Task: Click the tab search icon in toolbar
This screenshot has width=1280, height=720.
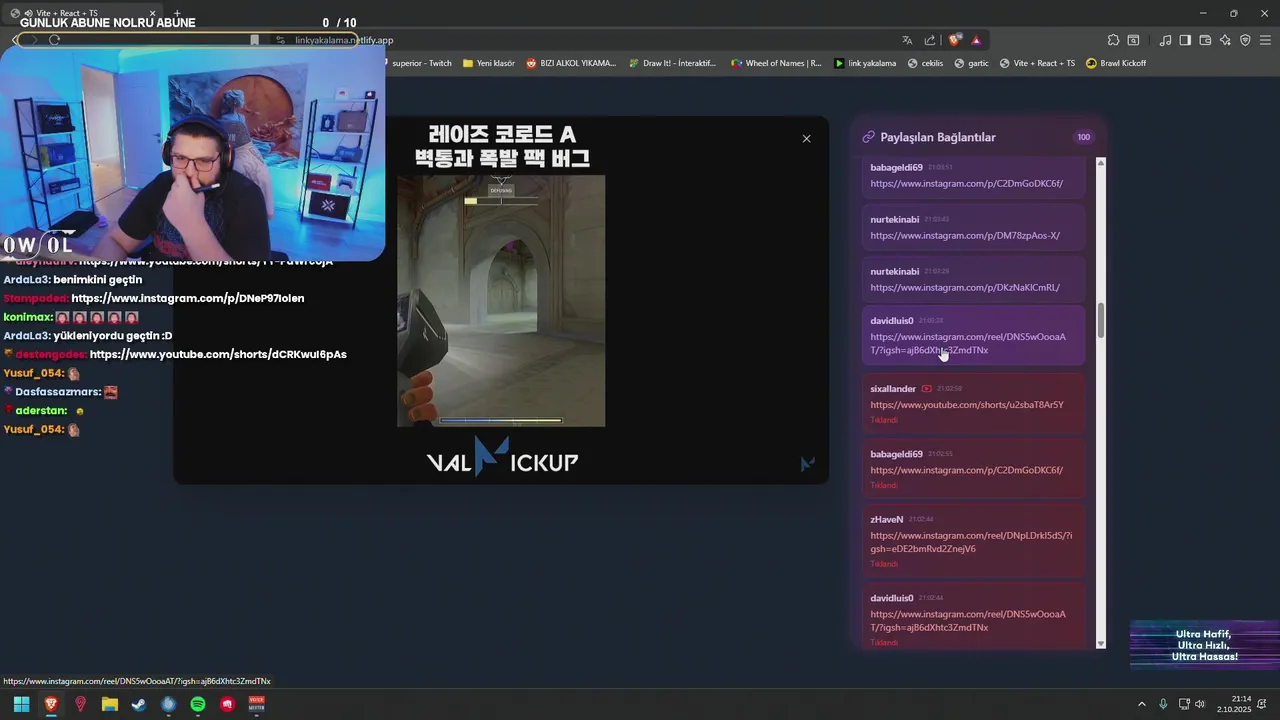Action: pyautogui.click(x=1133, y=40)
